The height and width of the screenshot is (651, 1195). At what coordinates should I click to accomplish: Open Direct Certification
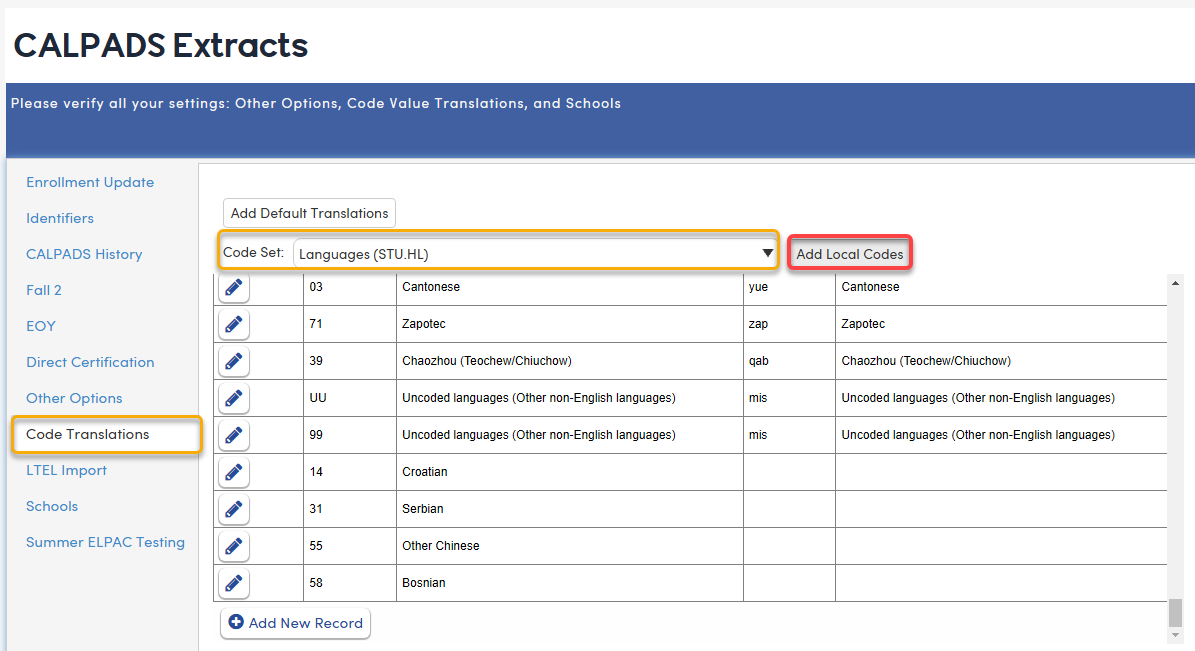[x=90, y=362]
